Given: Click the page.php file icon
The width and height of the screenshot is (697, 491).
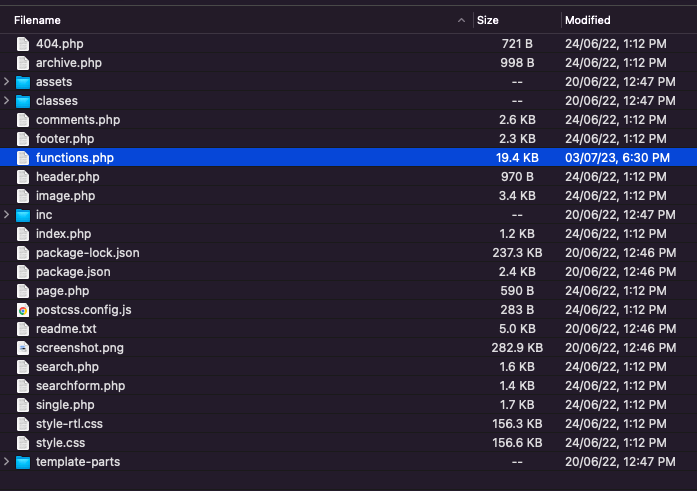Looking at the screenshot, I should coord(23,291).
